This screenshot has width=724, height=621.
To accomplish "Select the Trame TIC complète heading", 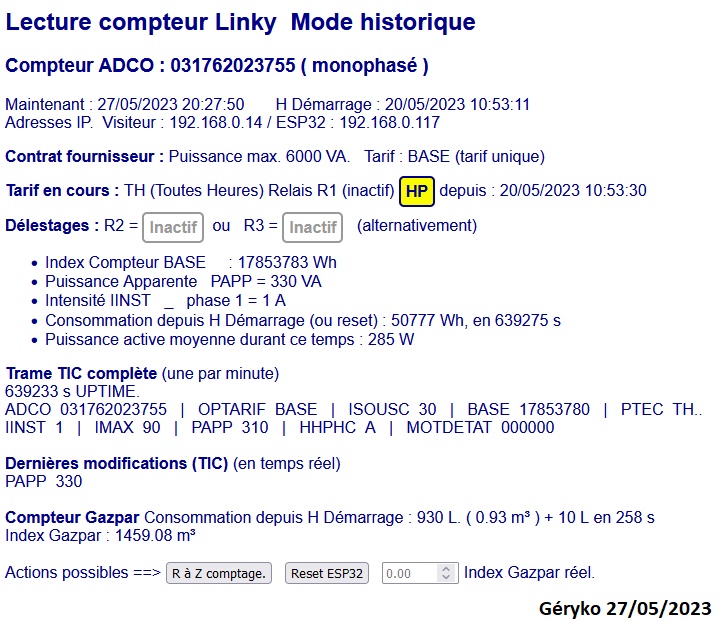I will (81, 373).
